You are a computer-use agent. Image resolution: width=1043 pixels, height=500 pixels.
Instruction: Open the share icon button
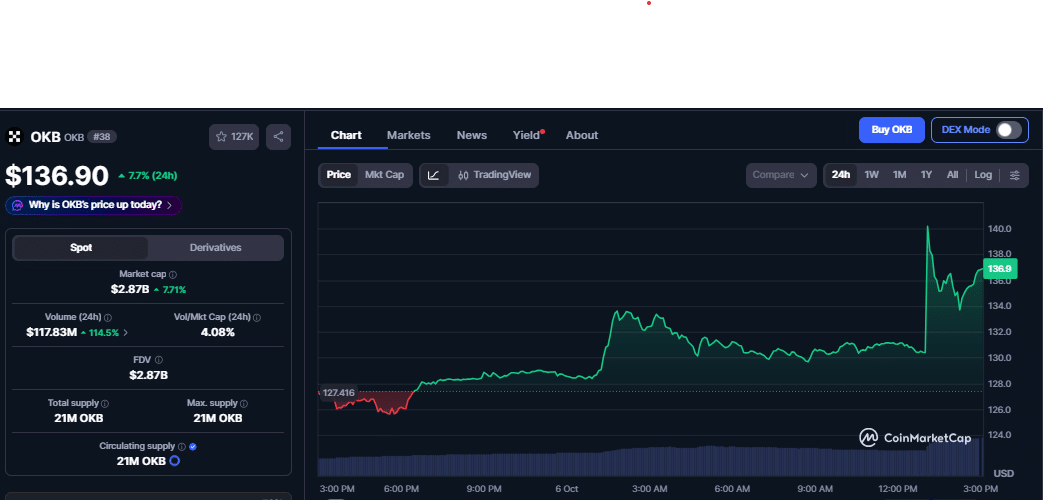point(278,137)
